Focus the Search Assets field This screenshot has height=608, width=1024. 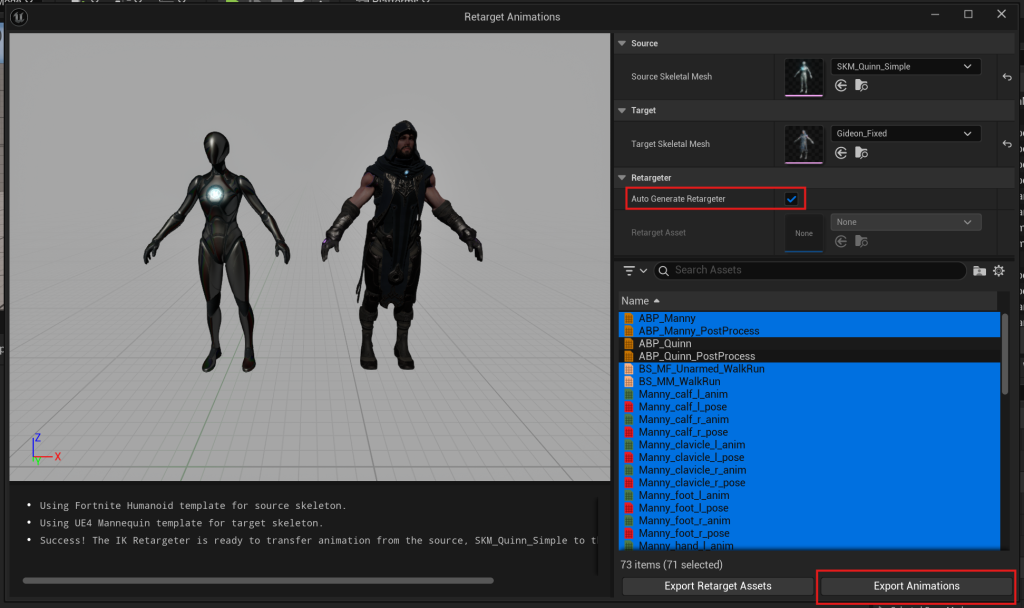coord(810,270)
